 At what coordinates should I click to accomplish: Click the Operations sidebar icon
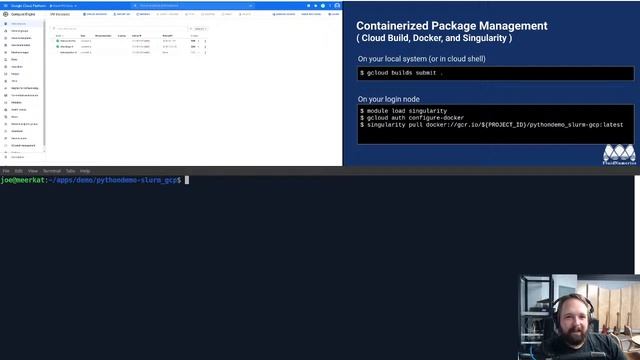(6, 131)
